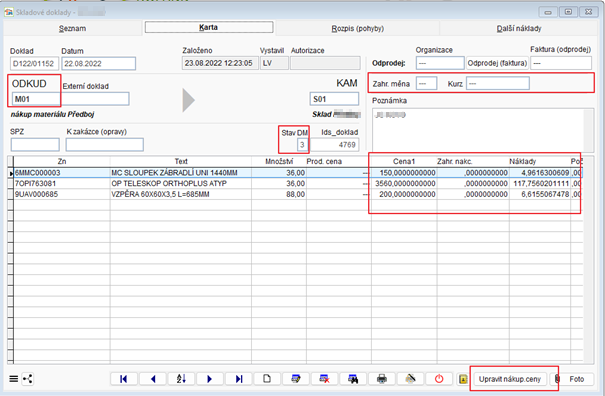Go to next record arrow
This screenshot has height=396, width=605.
[x=210, y=379]
